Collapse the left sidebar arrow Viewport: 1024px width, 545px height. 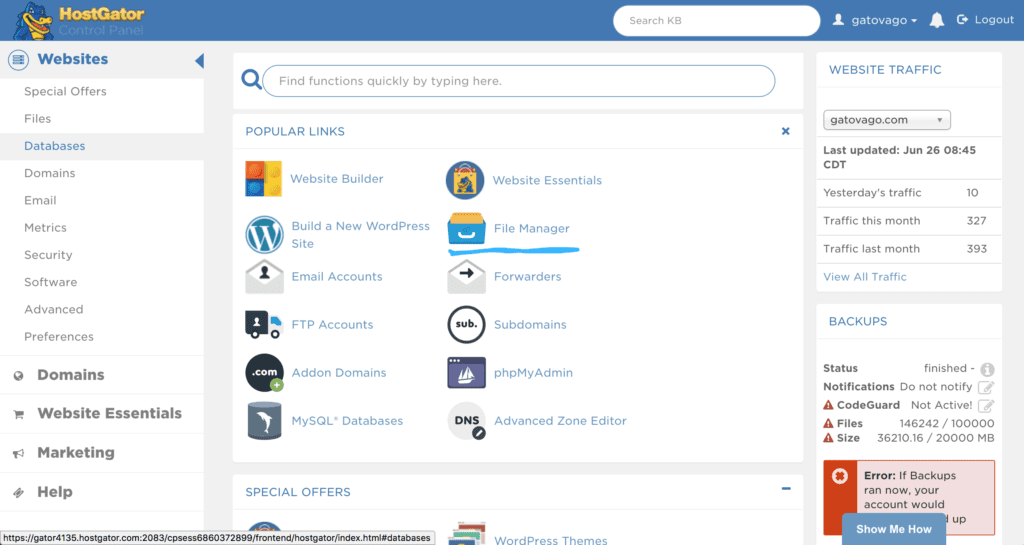(x=199, y=61)
